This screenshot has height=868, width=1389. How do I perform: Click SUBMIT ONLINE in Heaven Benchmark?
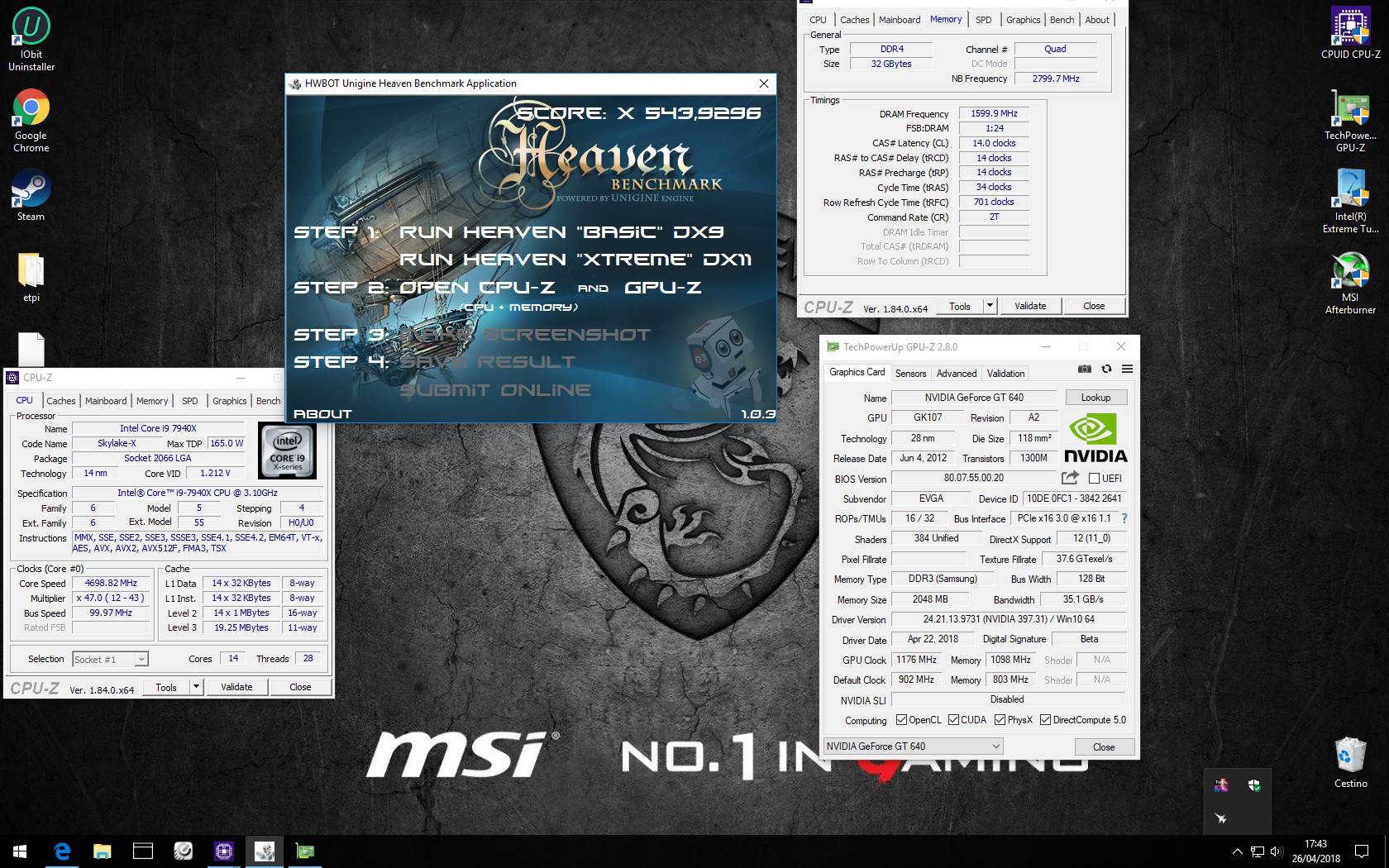(495, 389)
